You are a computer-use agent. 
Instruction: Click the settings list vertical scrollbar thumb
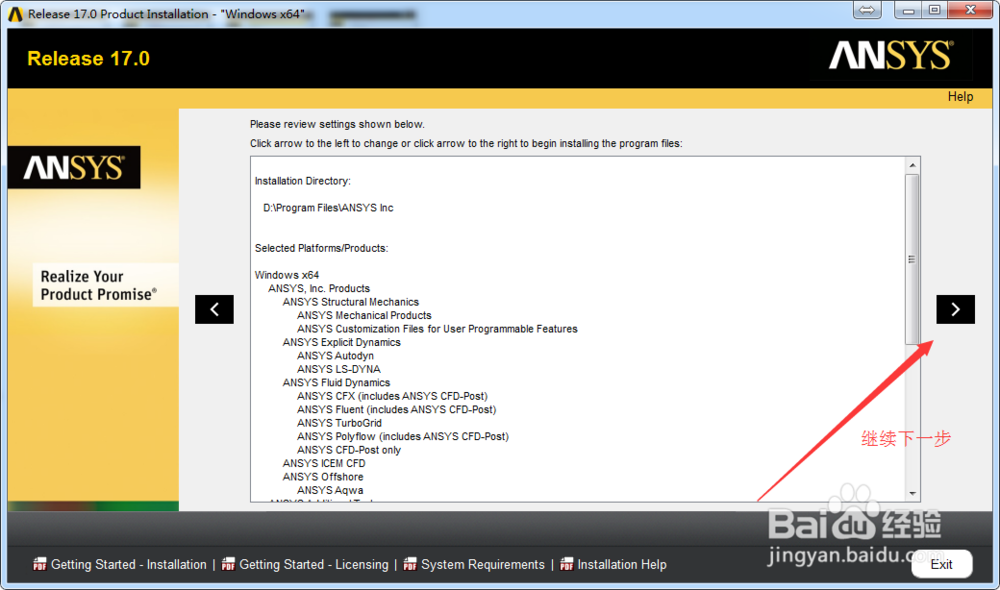913,259
